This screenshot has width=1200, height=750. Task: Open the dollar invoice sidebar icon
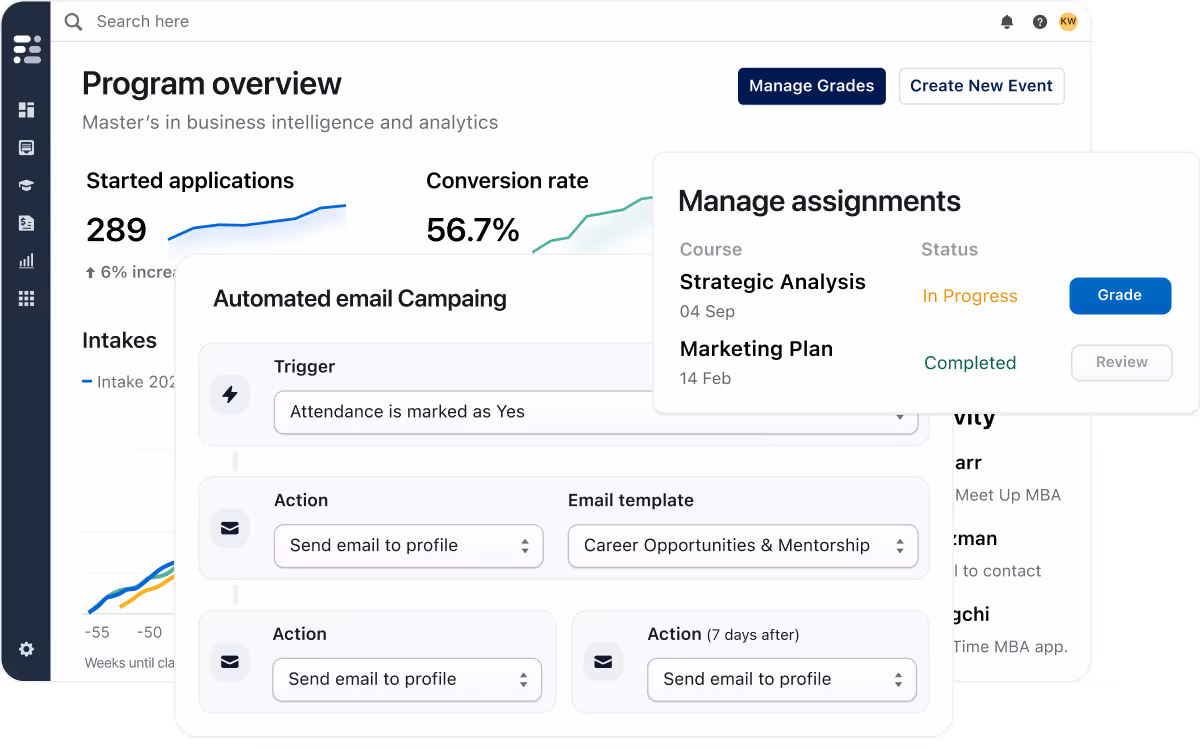[x=26, y=223]
